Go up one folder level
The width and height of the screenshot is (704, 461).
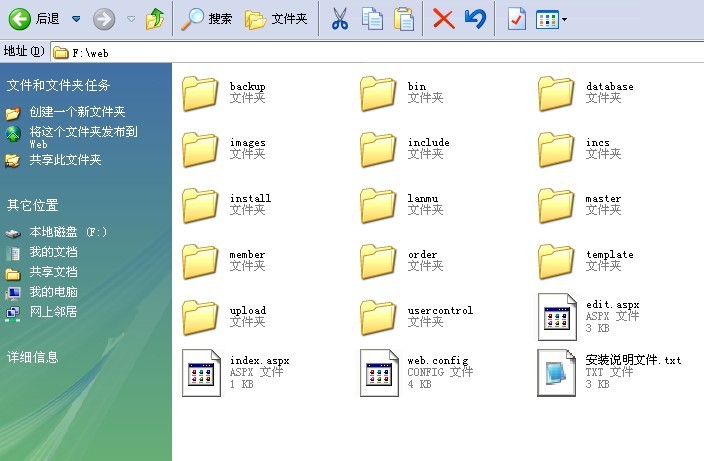pos(154,18)
